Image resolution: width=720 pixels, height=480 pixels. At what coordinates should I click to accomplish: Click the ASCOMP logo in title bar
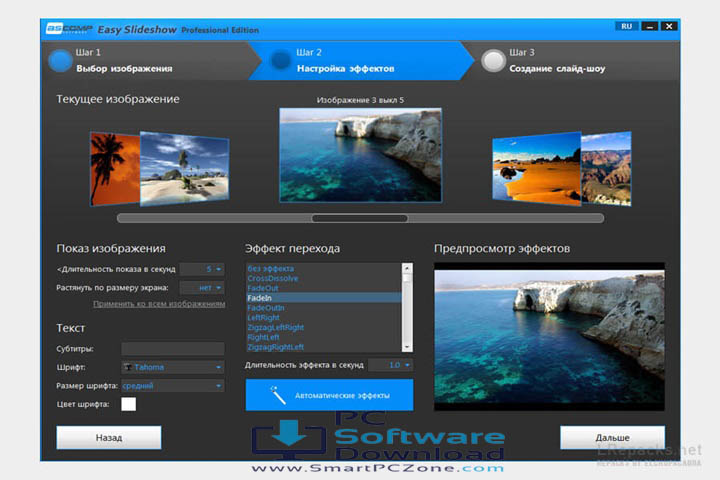[x=69, y=28]
